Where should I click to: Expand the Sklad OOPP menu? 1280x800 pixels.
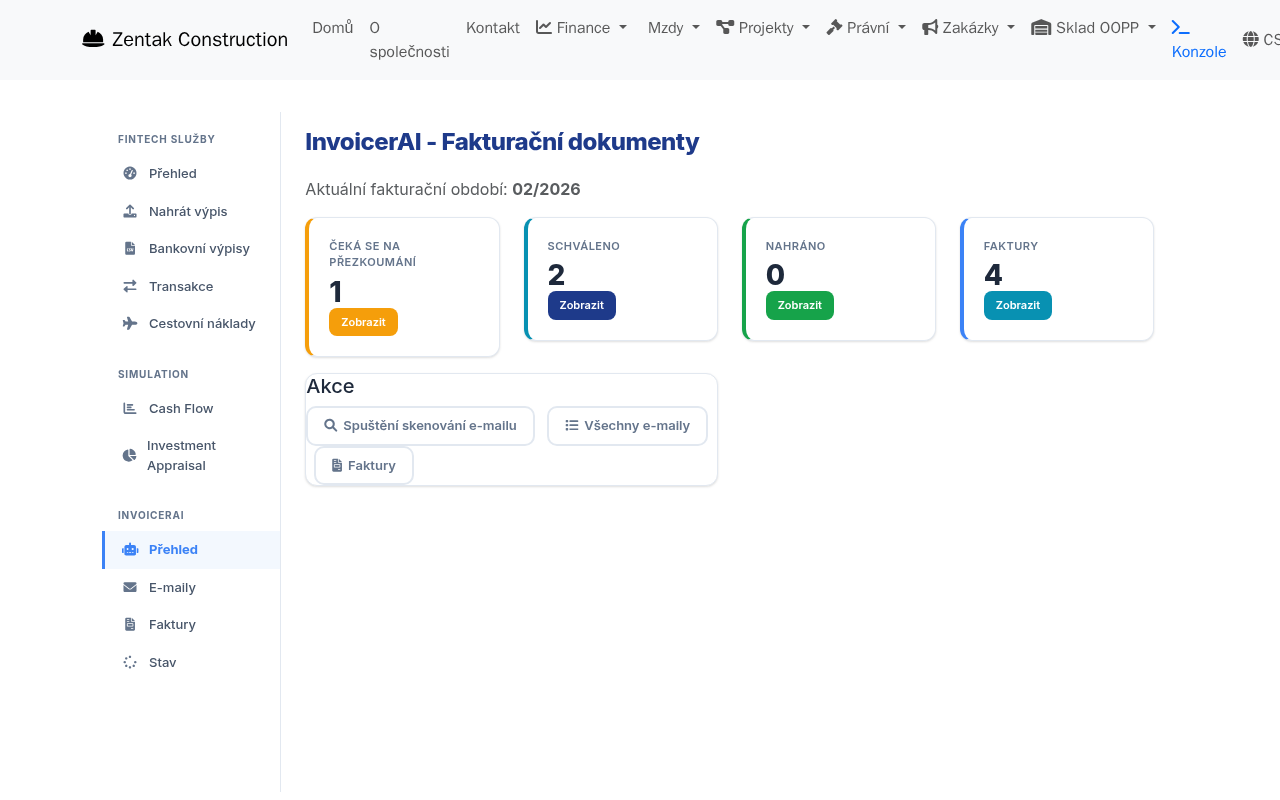point(1093,27)
